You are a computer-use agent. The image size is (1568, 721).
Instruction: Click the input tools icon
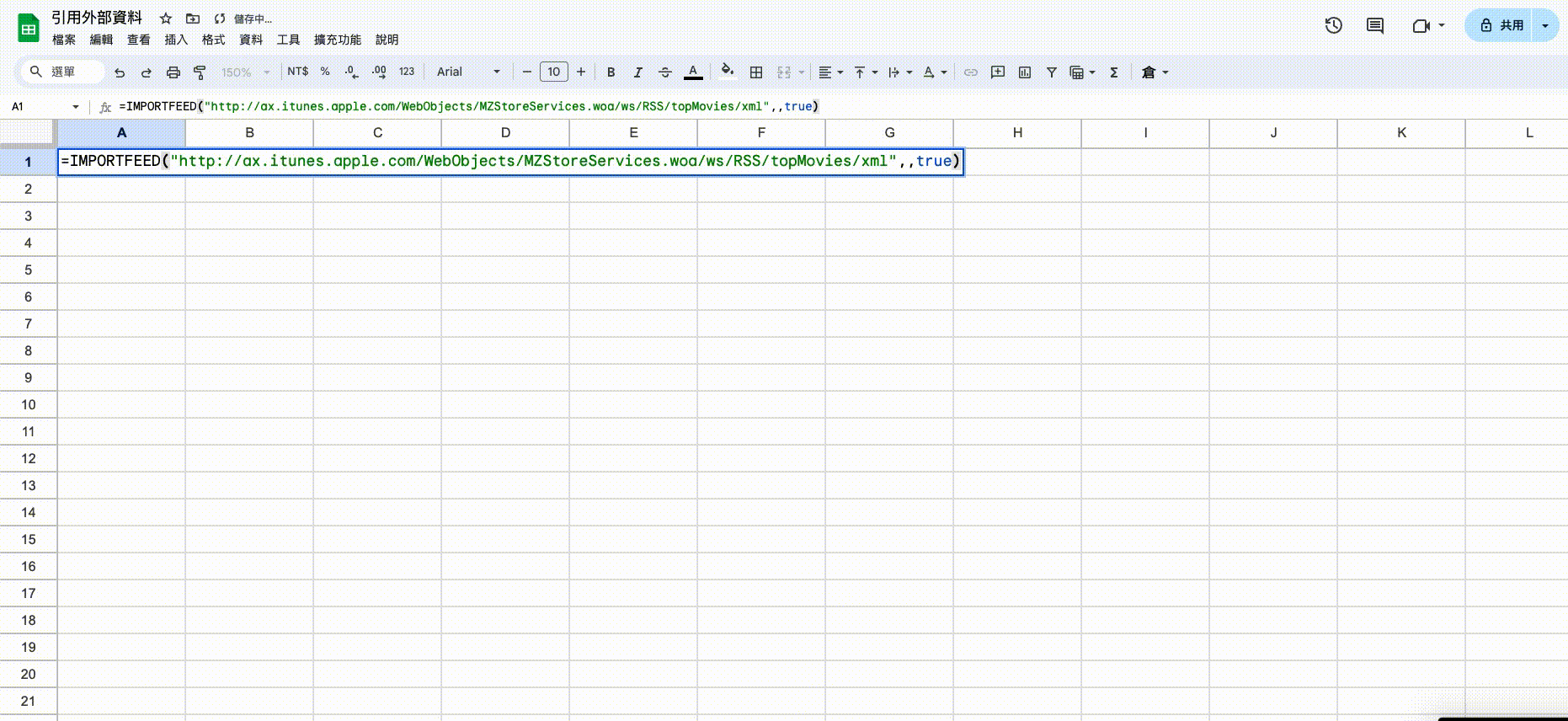point(1148,72)
